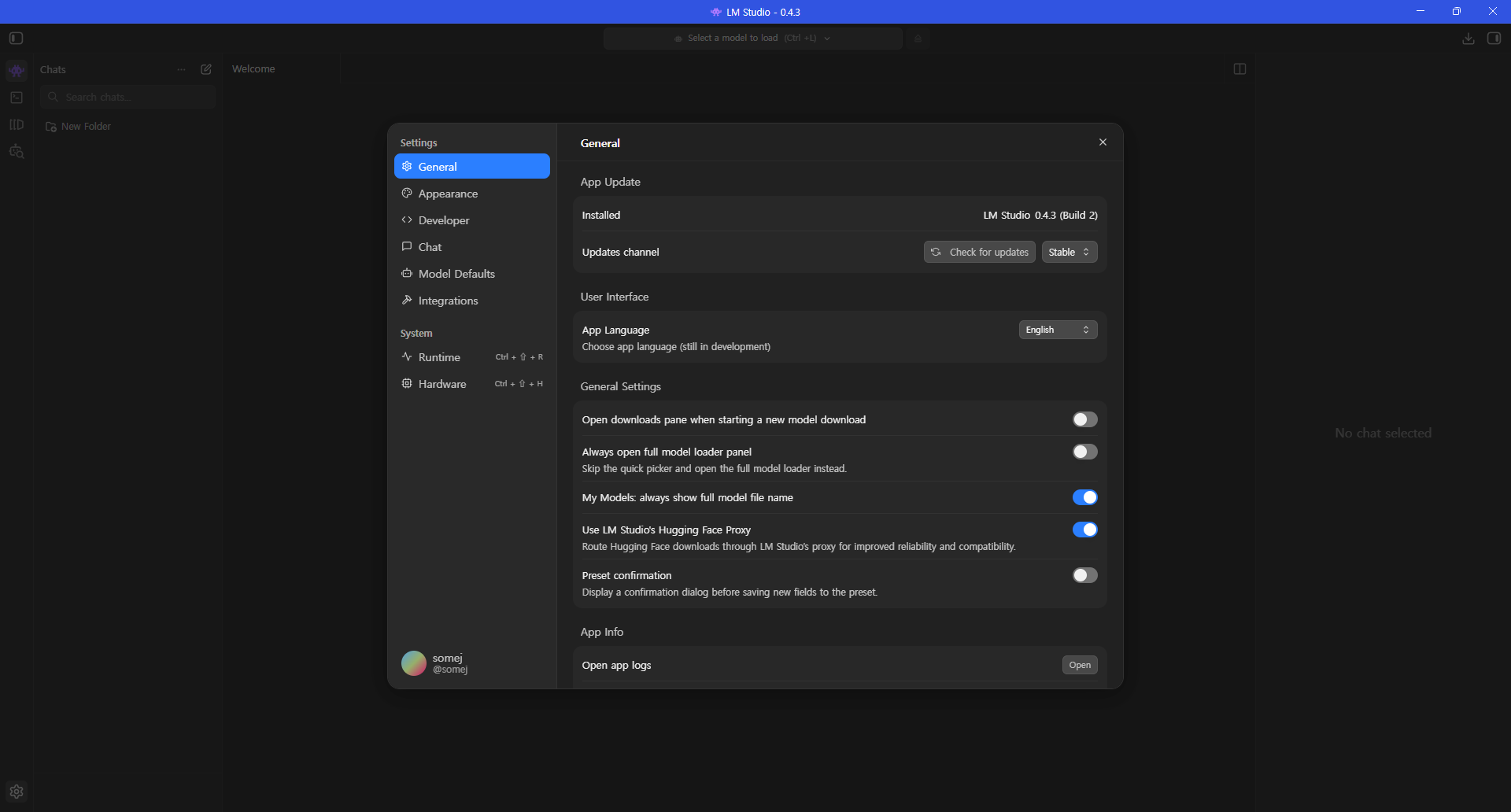1511x812 pixels.
Task: Click the somej user profile avatar
Action: click(414, 663)
